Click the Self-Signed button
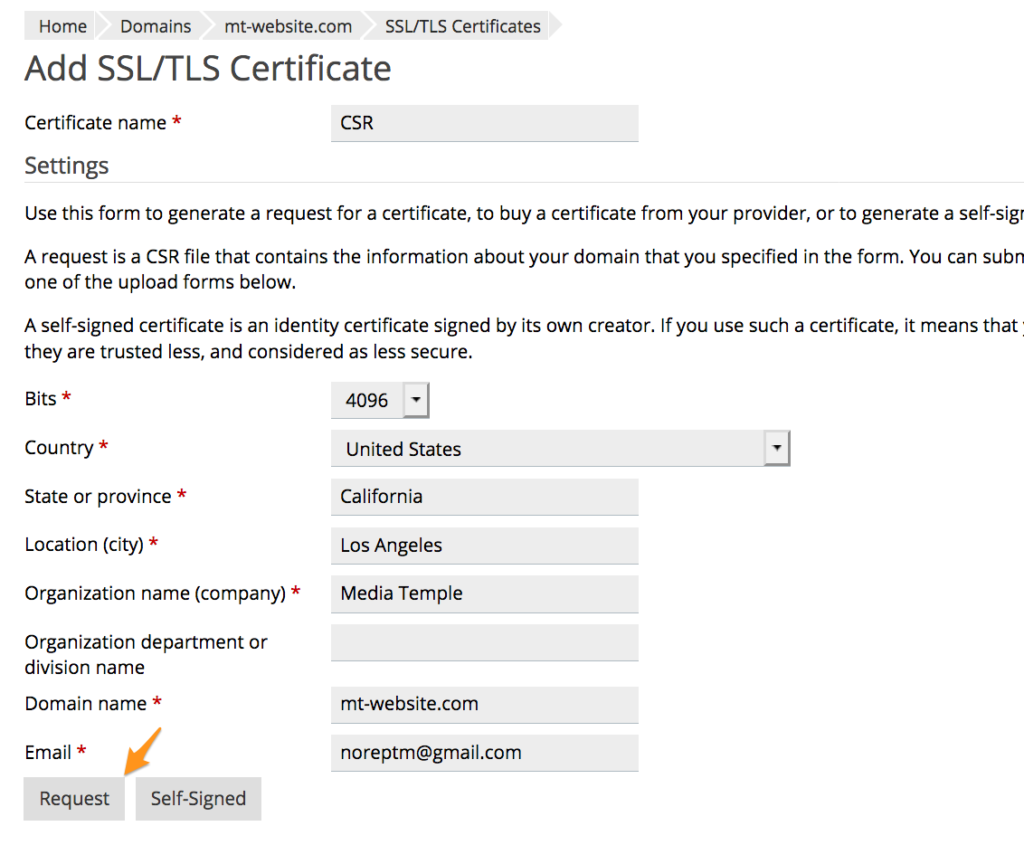 tap(198, 799)
